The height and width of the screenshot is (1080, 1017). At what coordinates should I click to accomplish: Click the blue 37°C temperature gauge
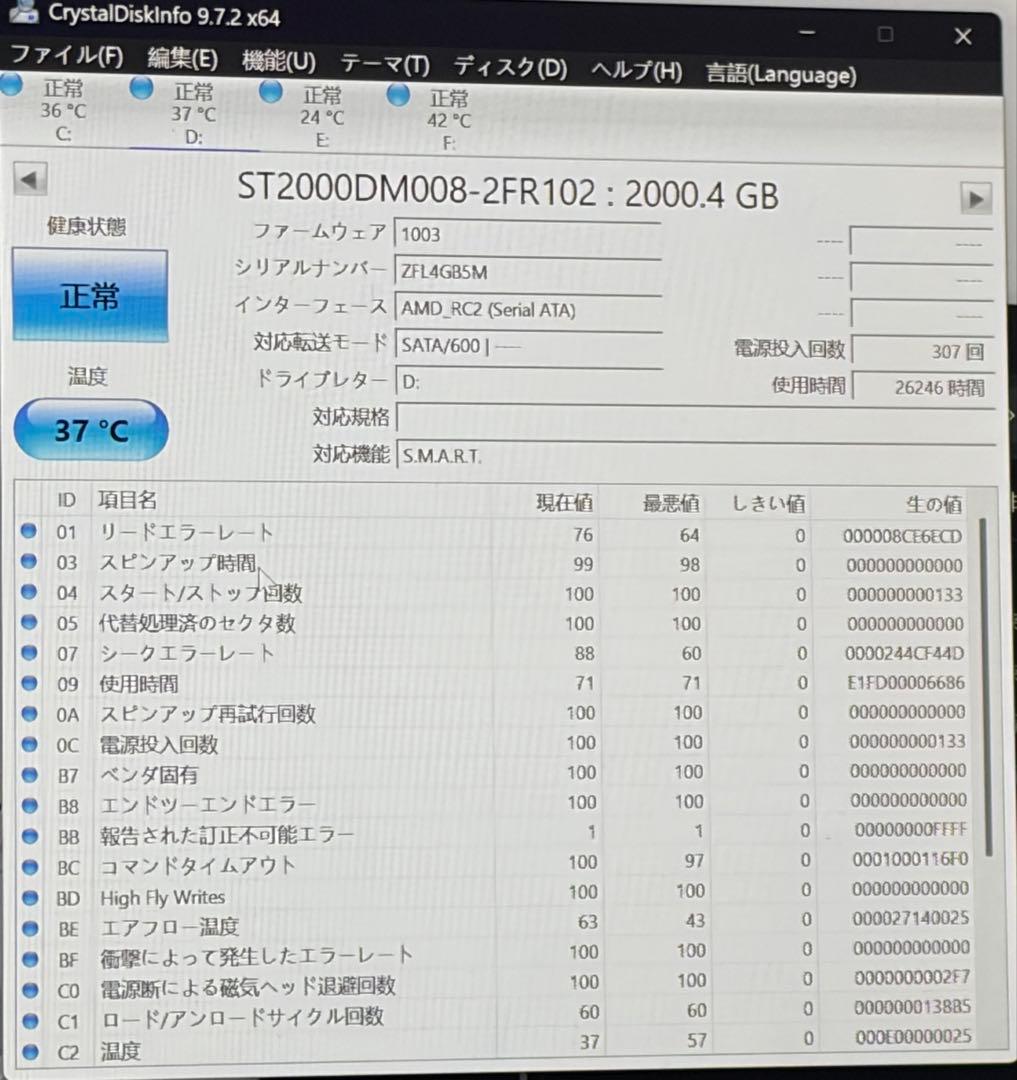(90, 430)
